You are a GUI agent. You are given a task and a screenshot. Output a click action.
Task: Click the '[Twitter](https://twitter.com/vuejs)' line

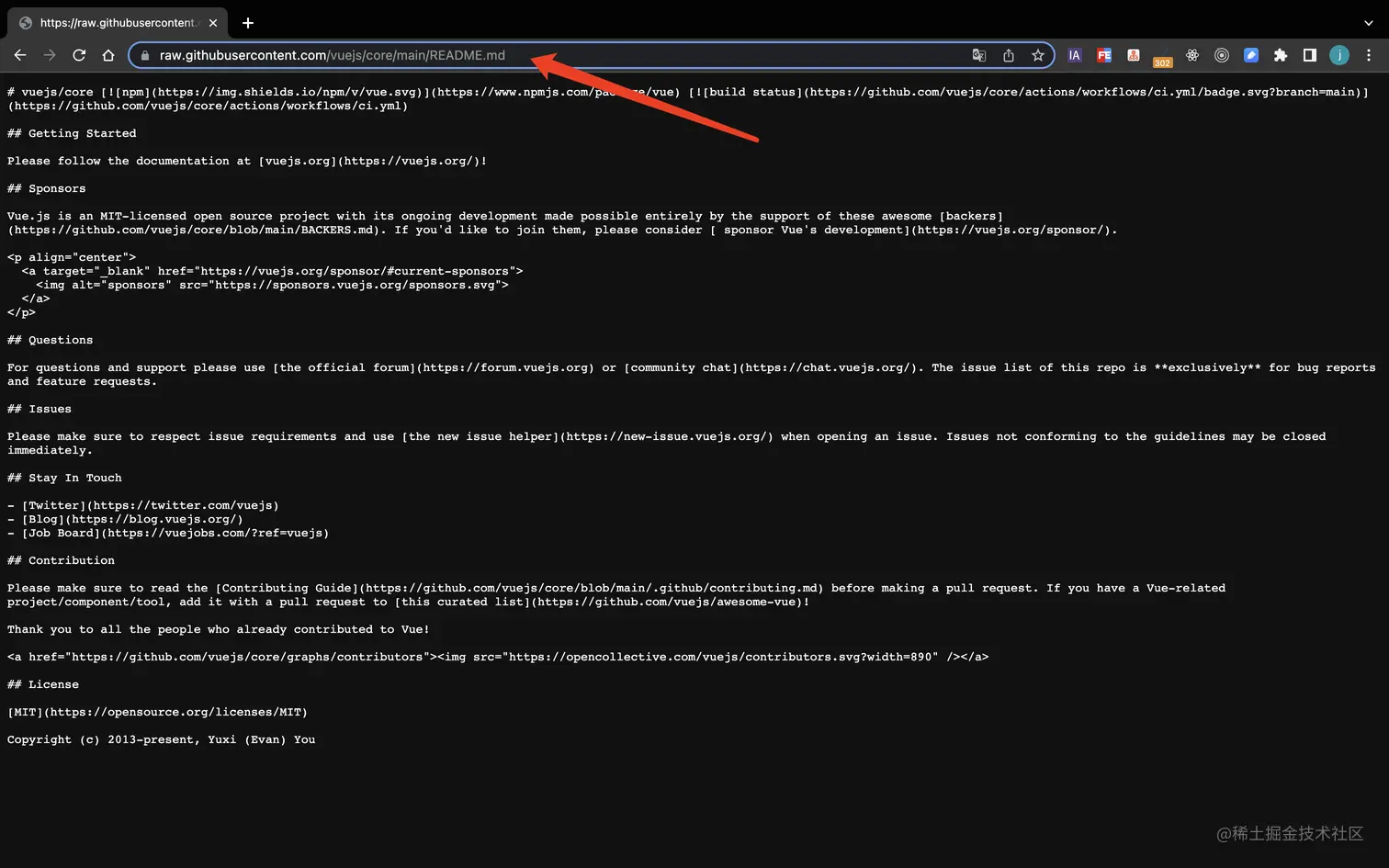tap(143, 505)
